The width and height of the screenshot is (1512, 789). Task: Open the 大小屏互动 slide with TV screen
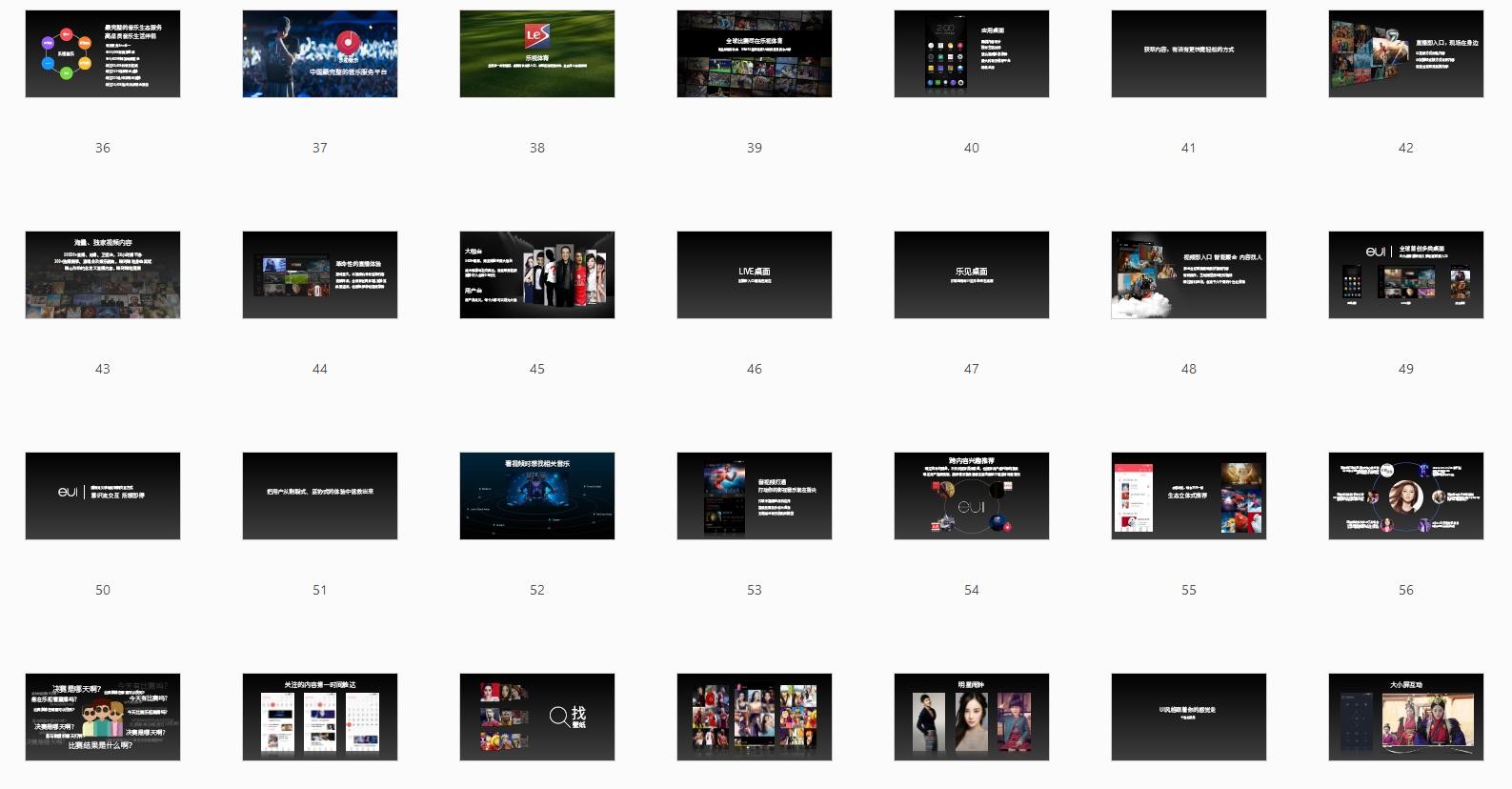(x=1406, y=718)
